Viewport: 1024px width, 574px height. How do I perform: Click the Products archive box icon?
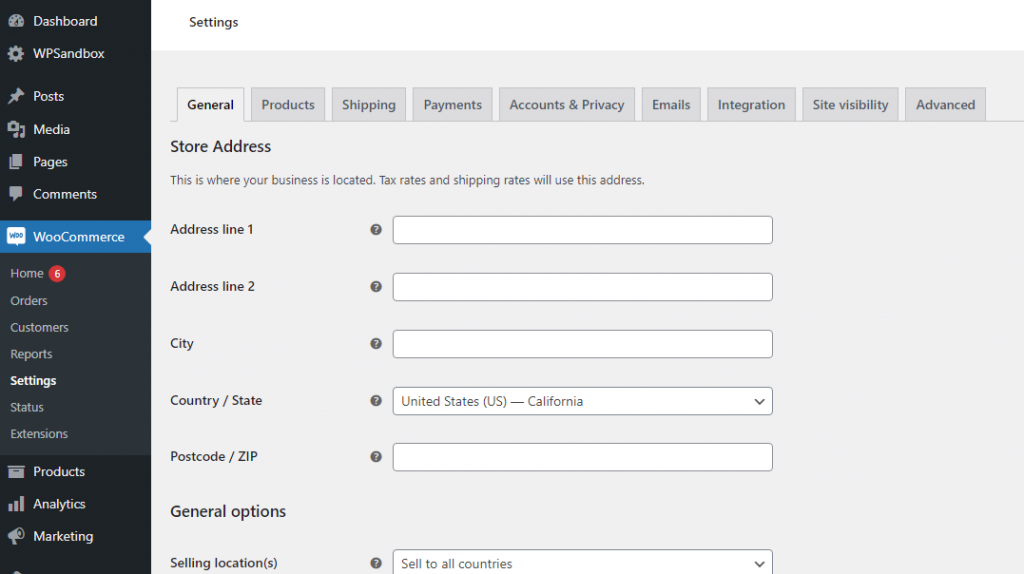pos(16,471)
